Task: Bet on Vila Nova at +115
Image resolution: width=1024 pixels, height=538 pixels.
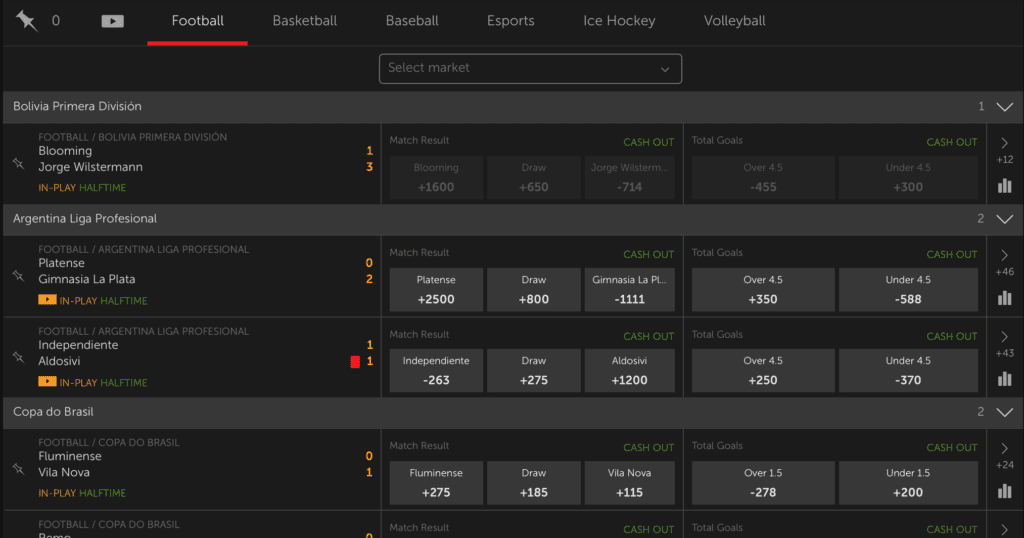Action: (630, 483)
